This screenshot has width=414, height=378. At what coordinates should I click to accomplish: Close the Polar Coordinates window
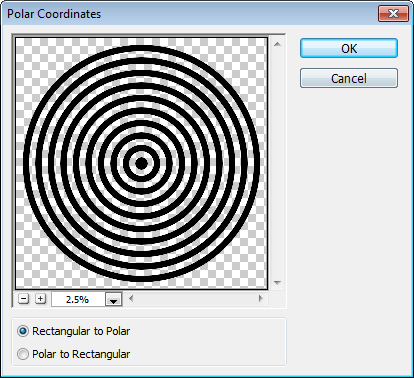coord(393,13)
